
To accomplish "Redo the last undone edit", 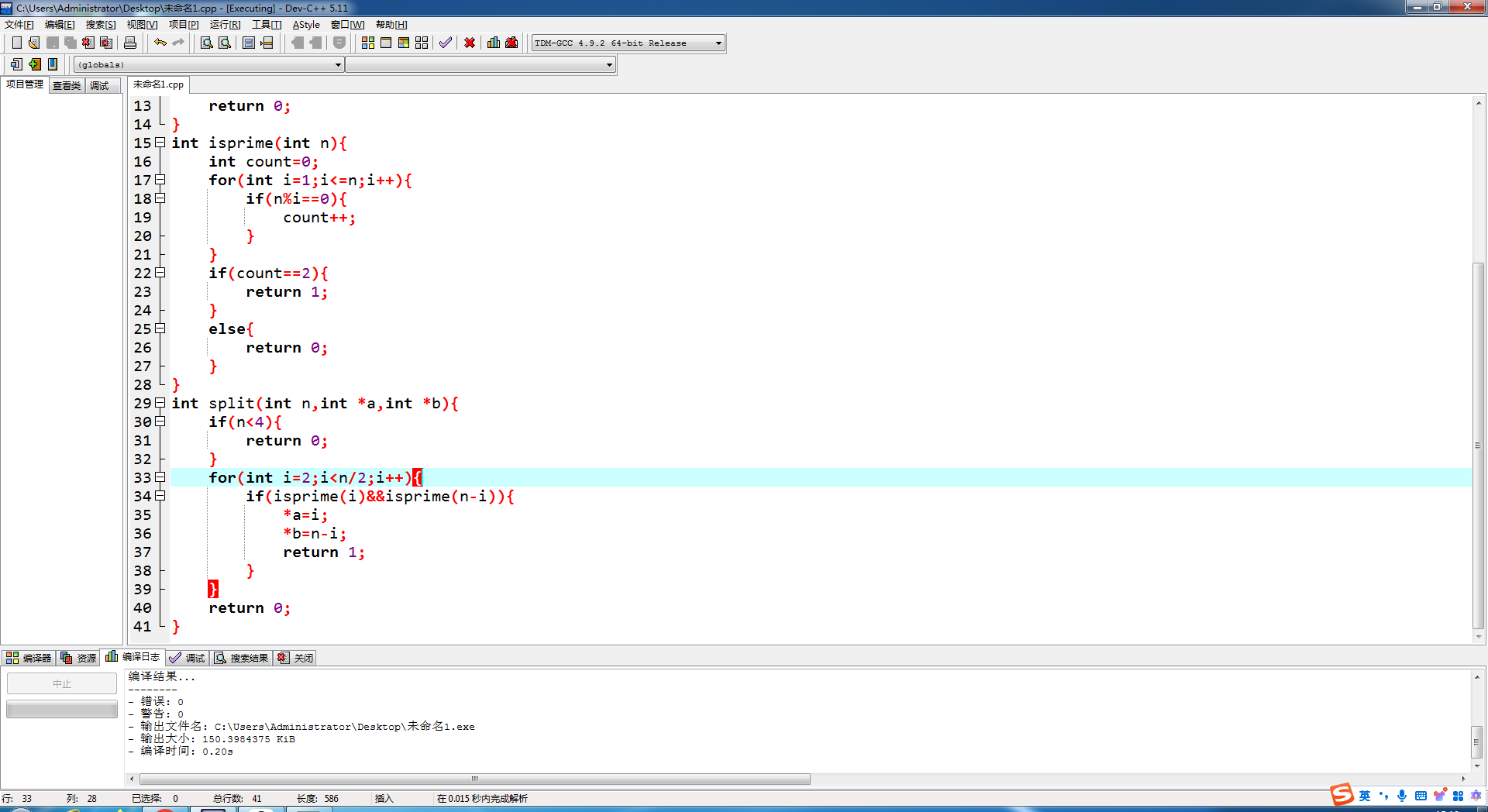I will coord(178,43).
